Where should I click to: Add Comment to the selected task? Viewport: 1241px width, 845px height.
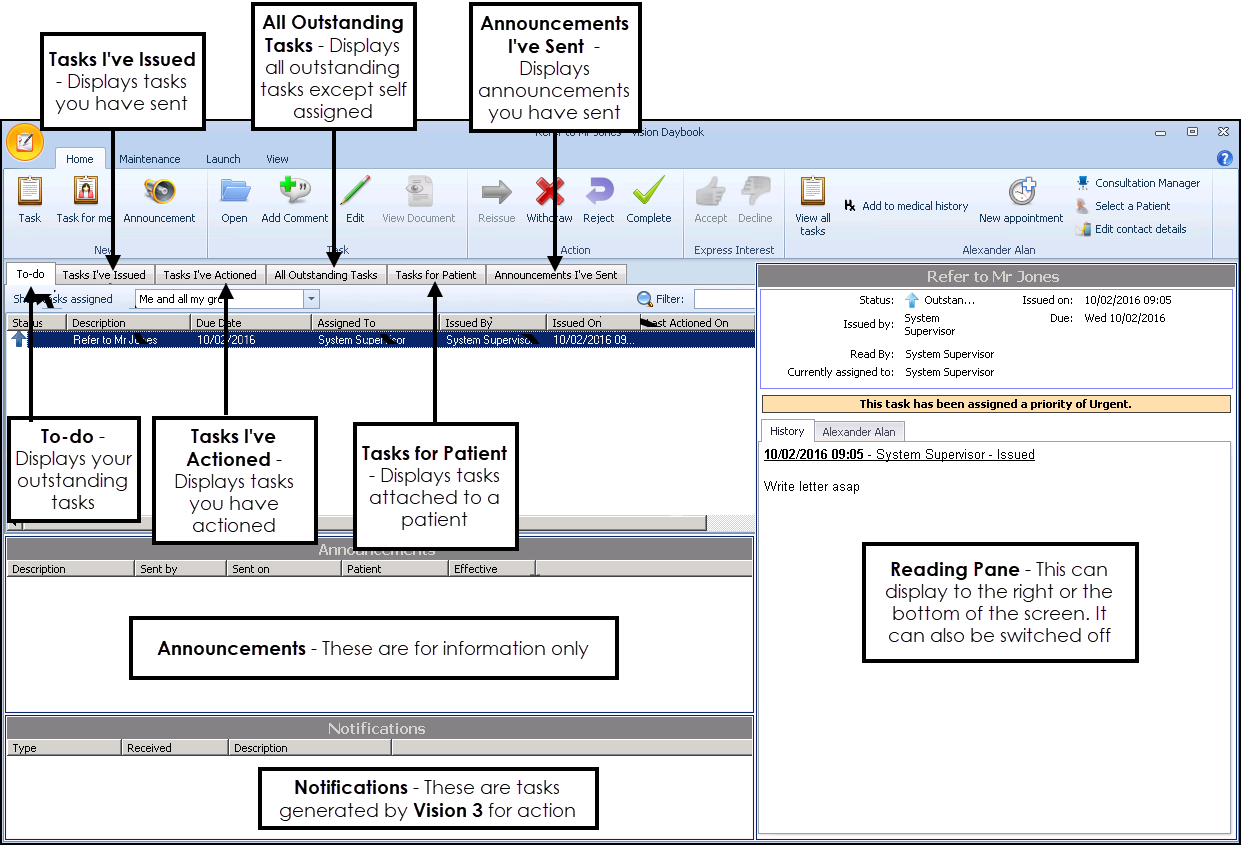tap(294, 199)
